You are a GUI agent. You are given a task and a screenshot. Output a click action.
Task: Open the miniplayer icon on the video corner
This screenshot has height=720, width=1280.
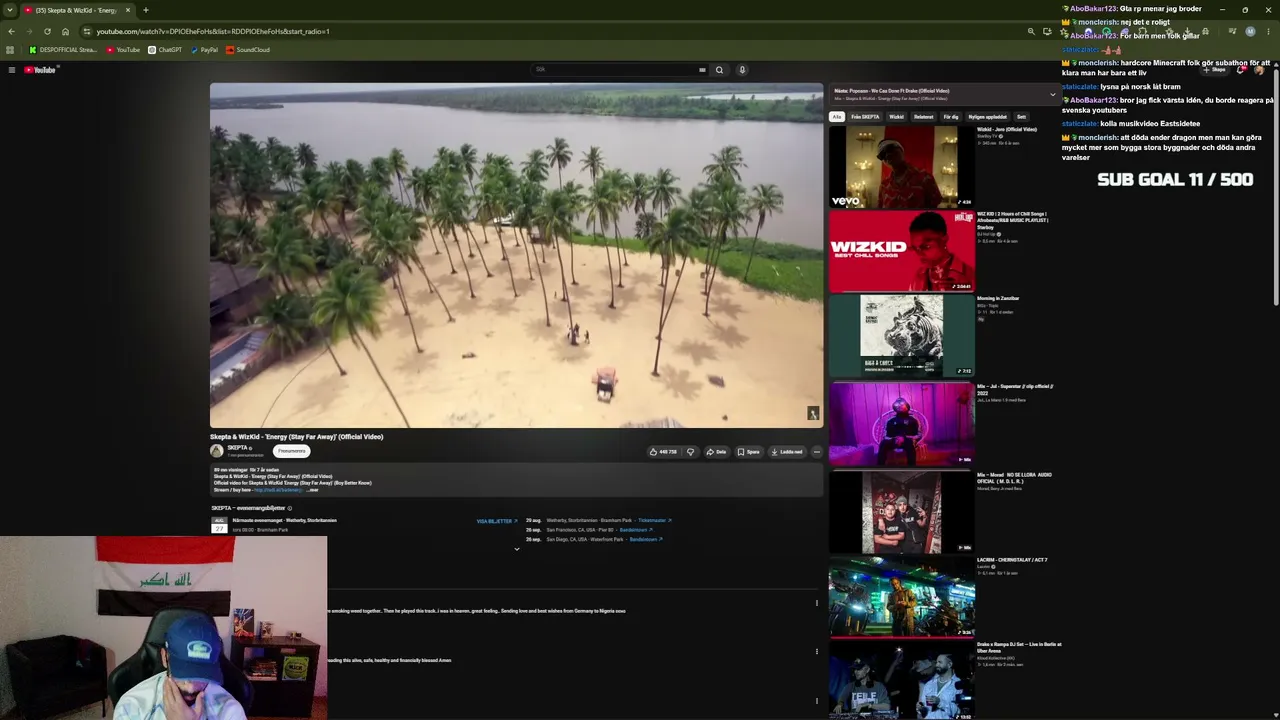tap(813, 413)
